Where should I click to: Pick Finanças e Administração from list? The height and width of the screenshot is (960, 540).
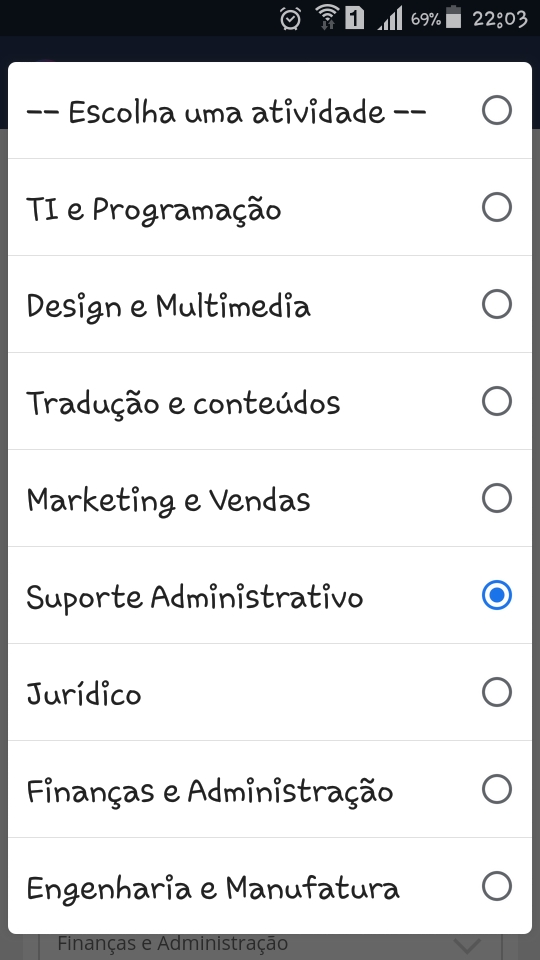[269, 789]
